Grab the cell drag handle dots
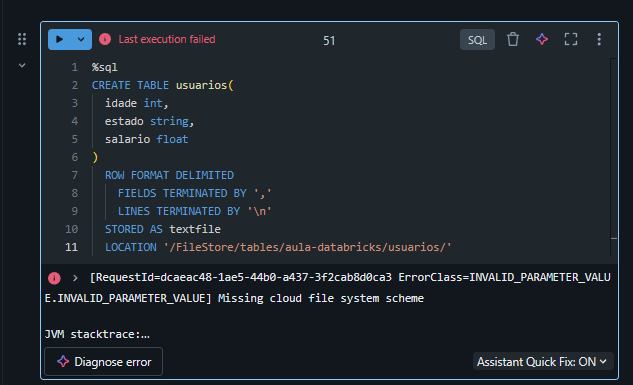 [x=22, y=39]
